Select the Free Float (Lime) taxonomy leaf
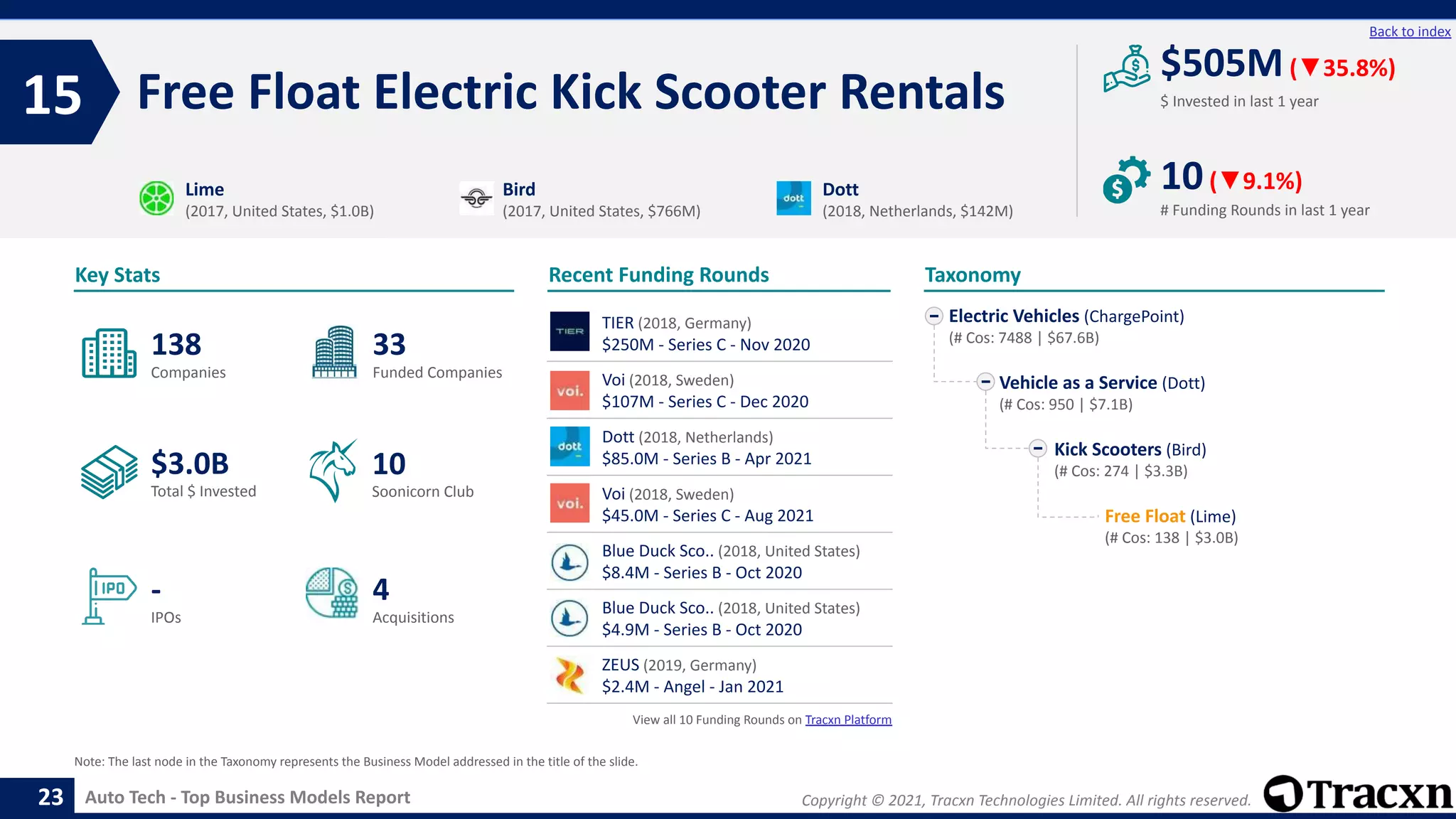The width and height of the screenshot is (1456, 819). point(1170,516)
